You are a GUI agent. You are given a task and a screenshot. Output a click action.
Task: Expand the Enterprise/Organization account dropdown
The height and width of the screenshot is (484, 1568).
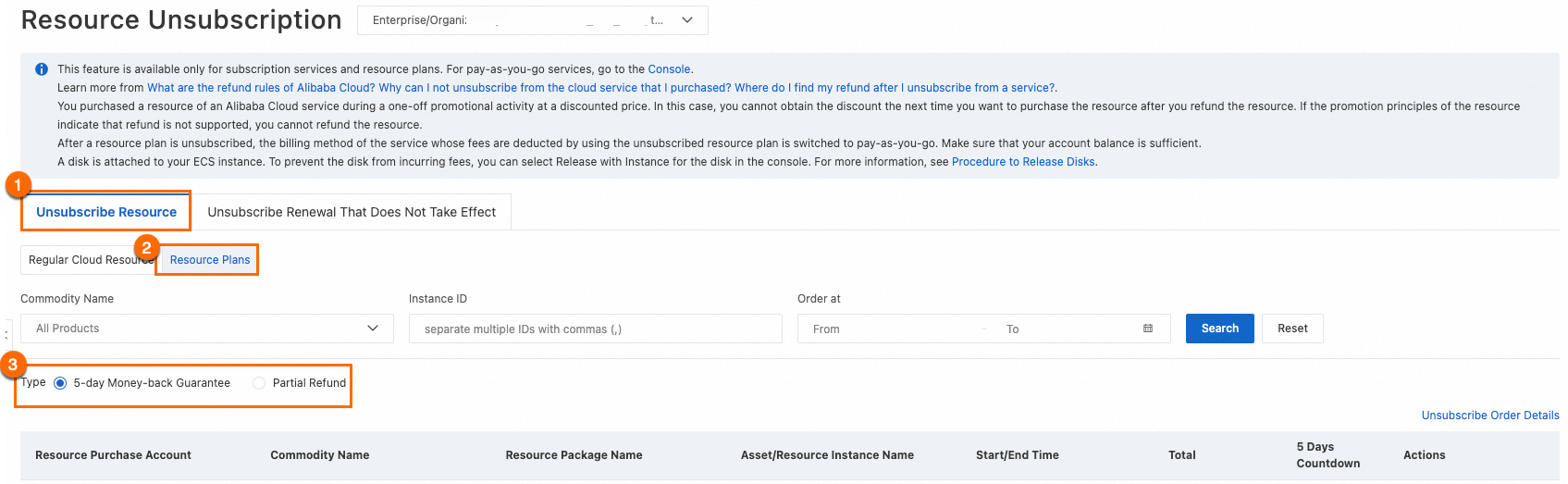[686, 20]
